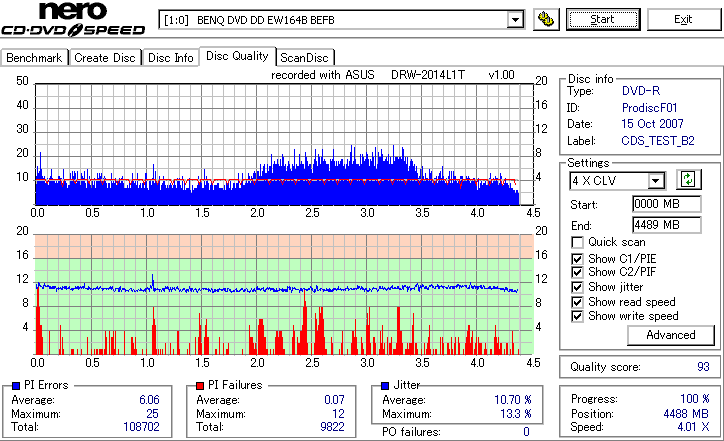The image size is (724, 441).
Task: Switch to the Create Disc tab
Action: tap(105, 58)
